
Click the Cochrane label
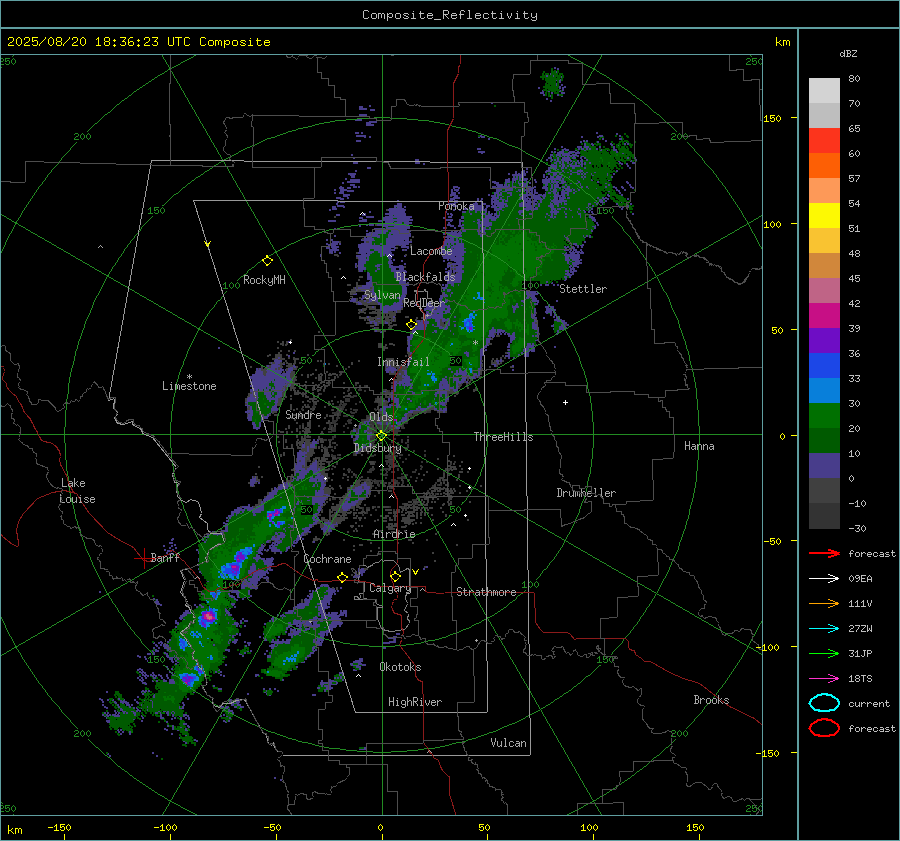click(327, 559)
